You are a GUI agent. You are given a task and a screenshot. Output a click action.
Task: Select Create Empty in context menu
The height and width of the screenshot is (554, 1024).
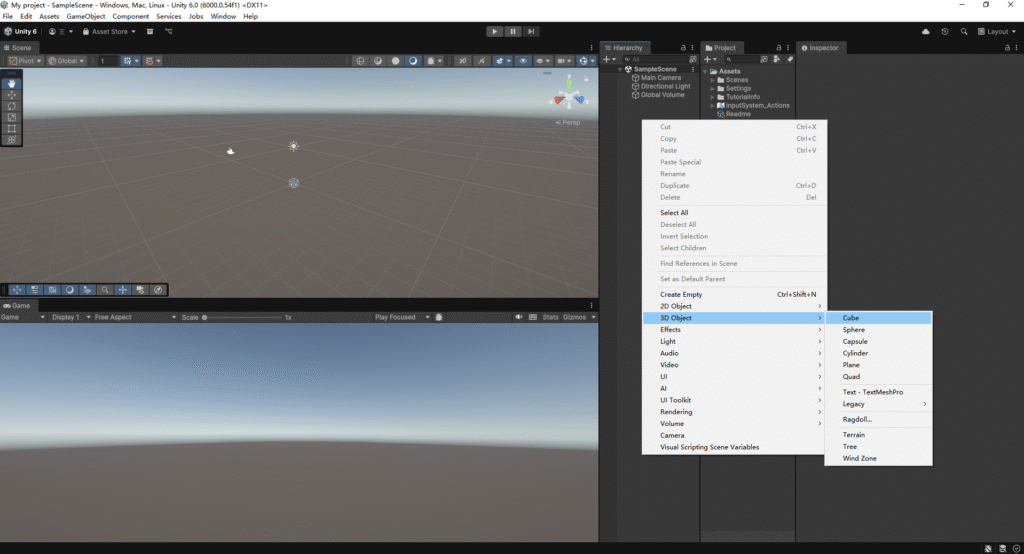[x=733, y=295]
